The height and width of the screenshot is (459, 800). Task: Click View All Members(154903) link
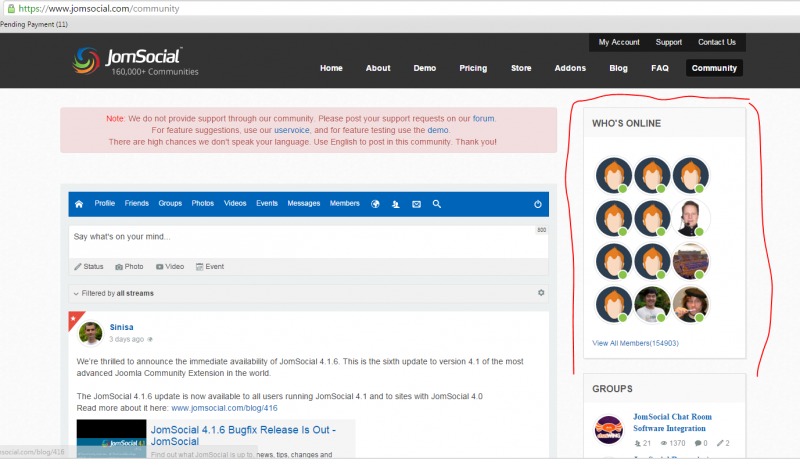coord(635,343)
